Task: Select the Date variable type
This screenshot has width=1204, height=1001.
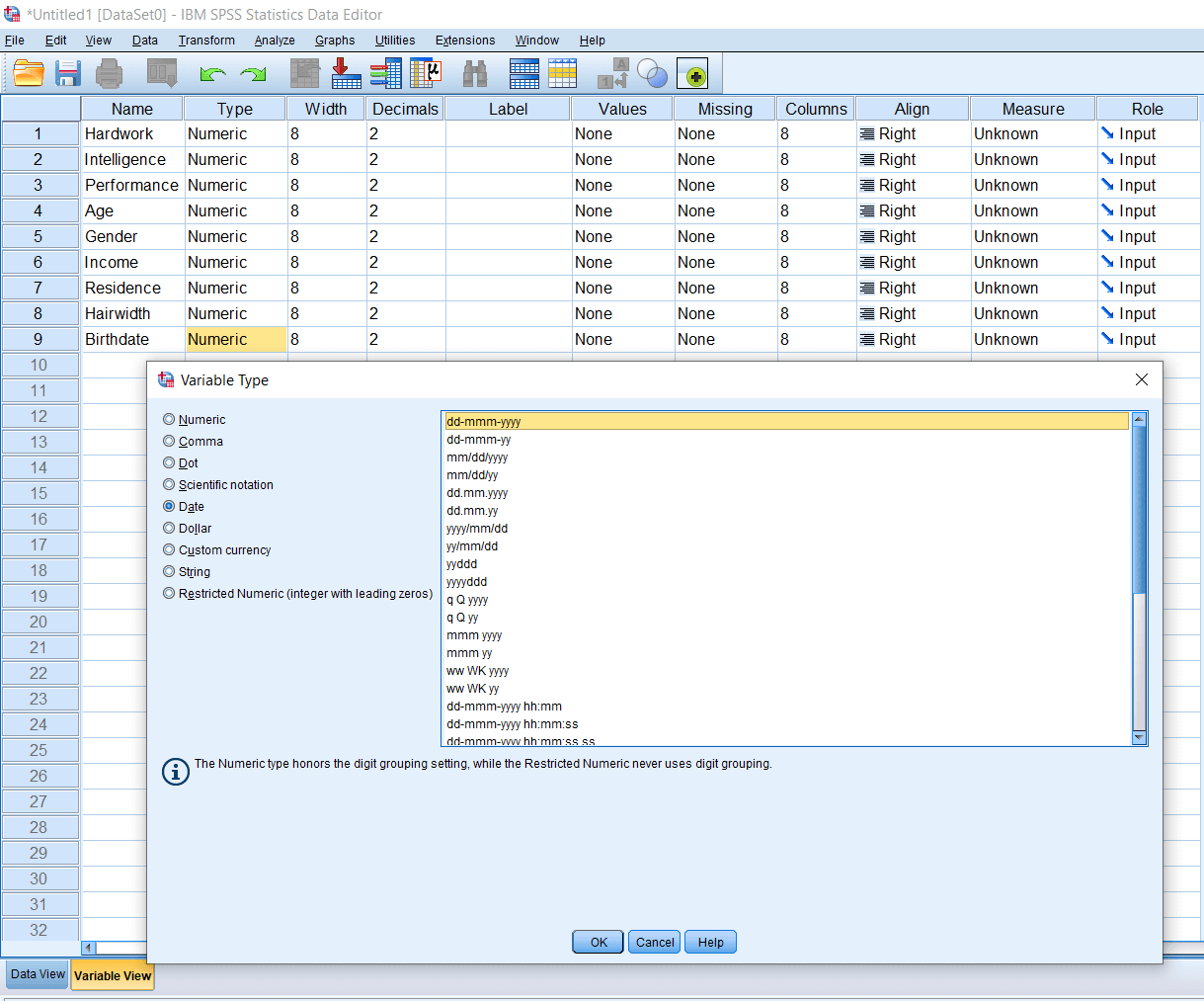Action: pos(168,506)
